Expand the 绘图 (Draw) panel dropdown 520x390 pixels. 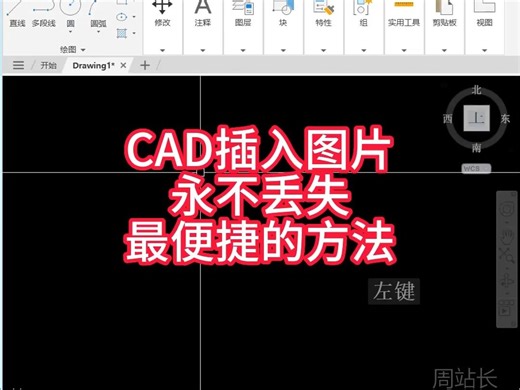pyautogui.click(x=83, y=50)
